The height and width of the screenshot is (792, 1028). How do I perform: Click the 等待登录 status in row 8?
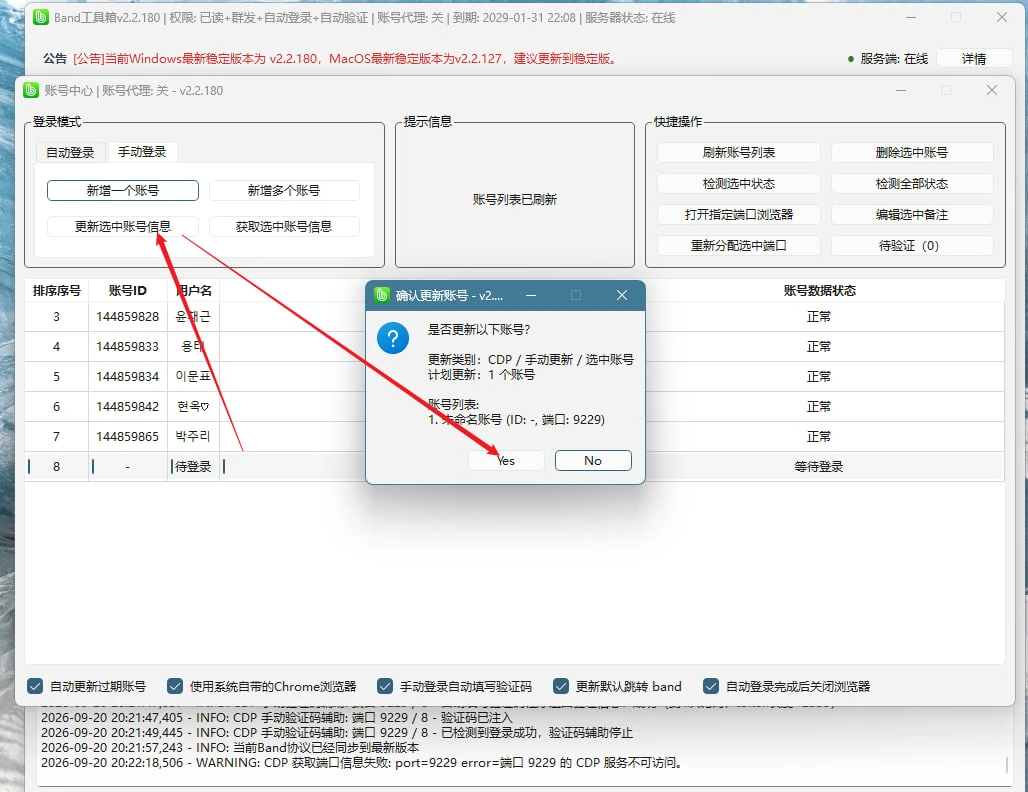(x=819, y=466)
